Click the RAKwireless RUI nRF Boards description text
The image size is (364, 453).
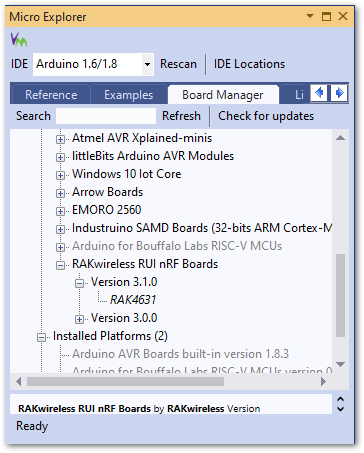pos(139,409)
